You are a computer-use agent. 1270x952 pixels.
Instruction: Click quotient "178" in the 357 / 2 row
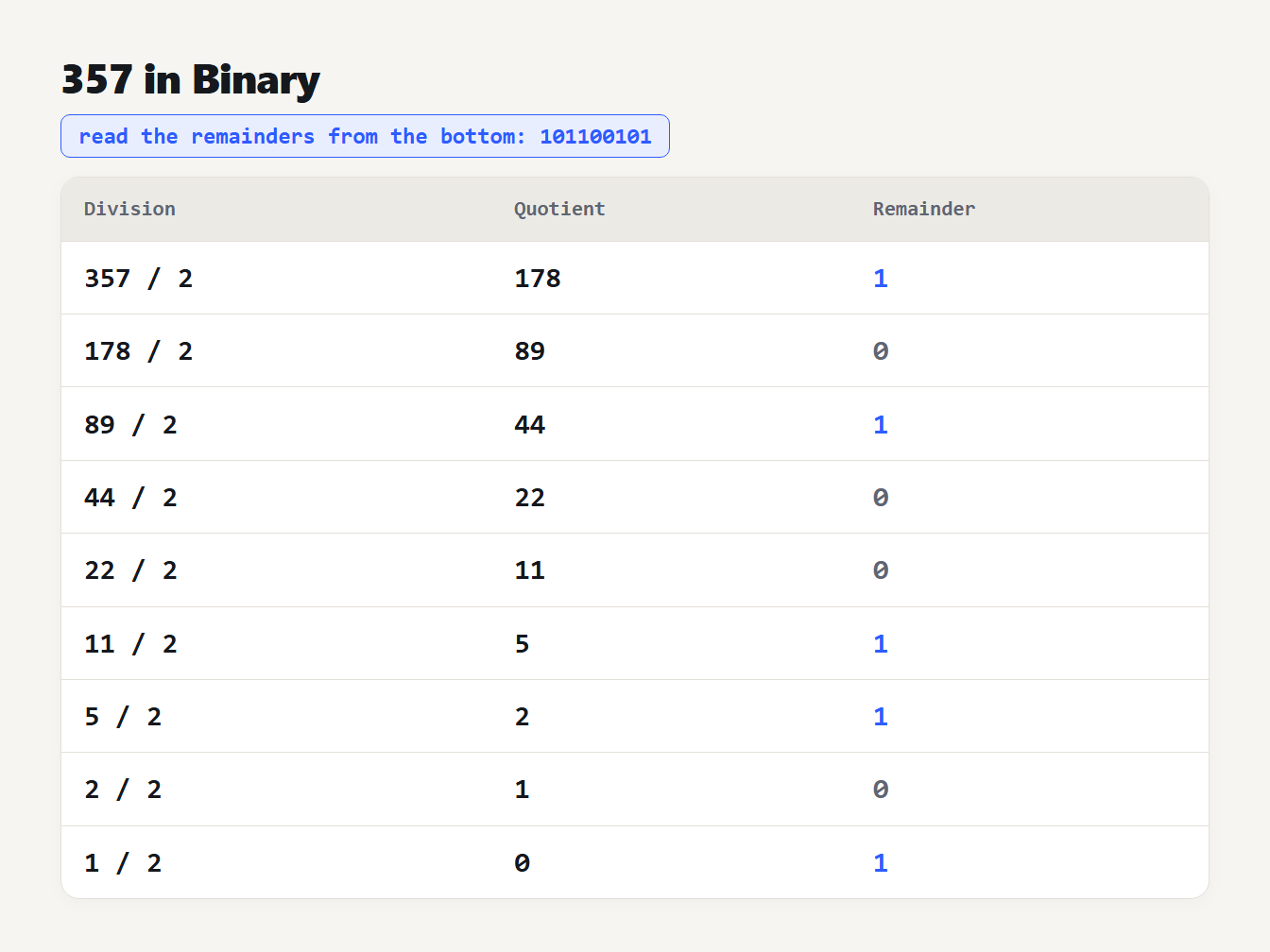click(538, 279)
